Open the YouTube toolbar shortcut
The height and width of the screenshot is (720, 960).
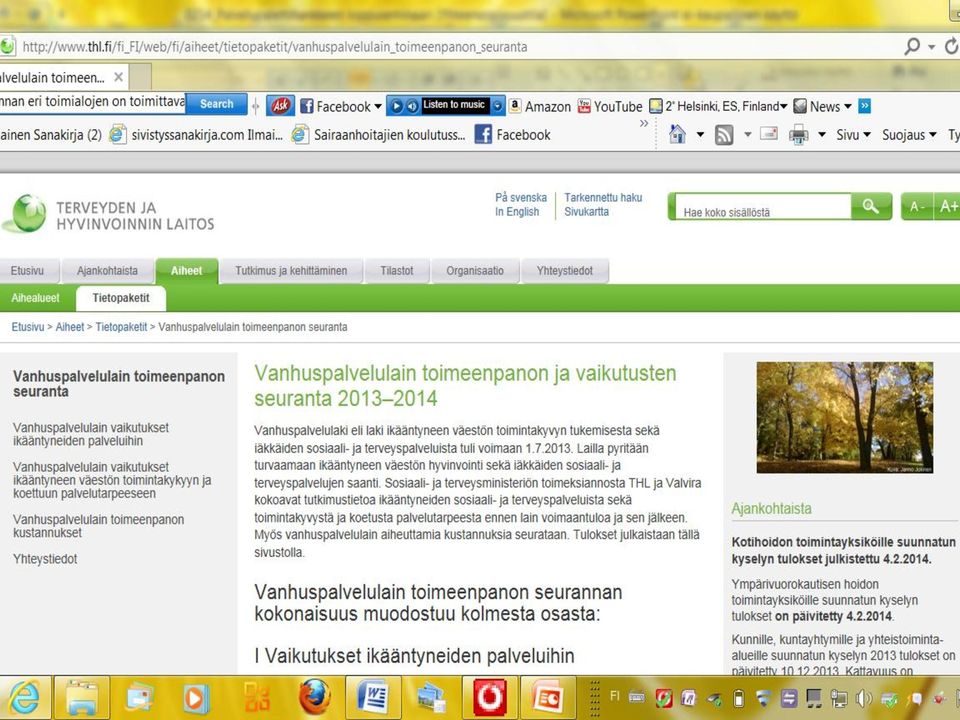(x=610, y=107)
